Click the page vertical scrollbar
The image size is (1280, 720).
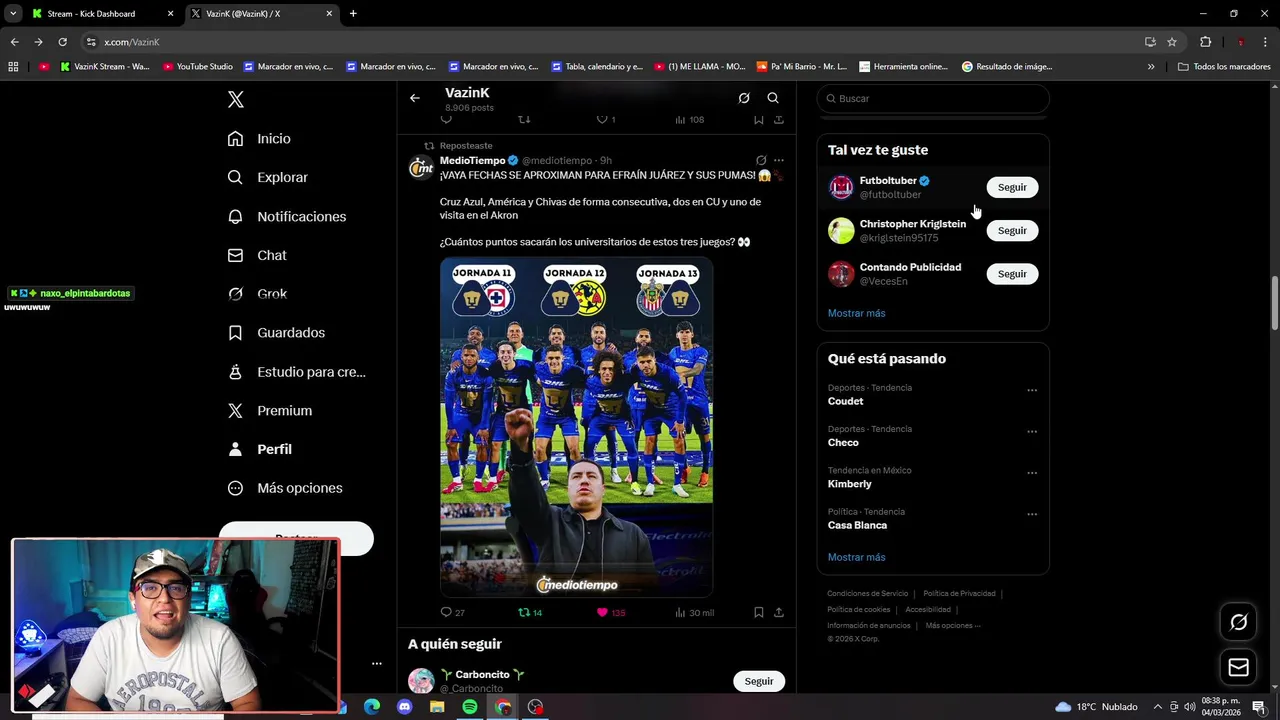tap(1274, 302)
